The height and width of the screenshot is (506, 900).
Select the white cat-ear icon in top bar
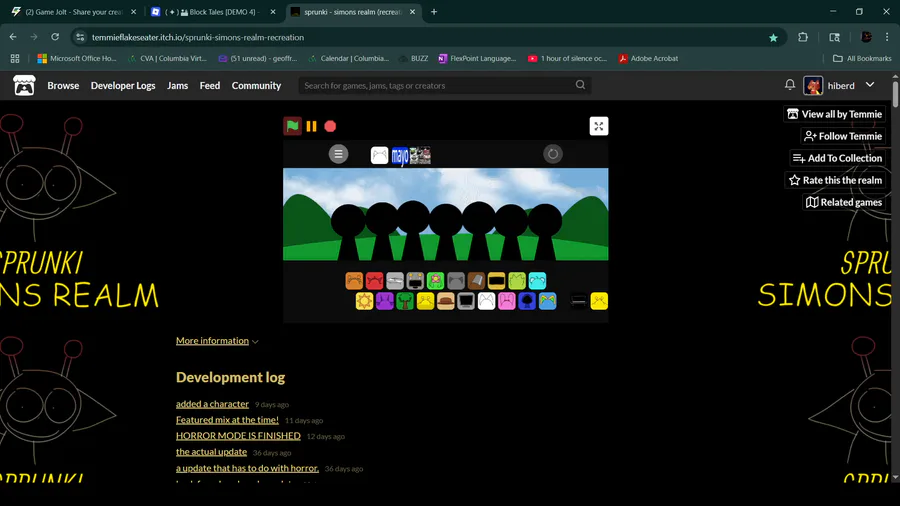[379, 155]
